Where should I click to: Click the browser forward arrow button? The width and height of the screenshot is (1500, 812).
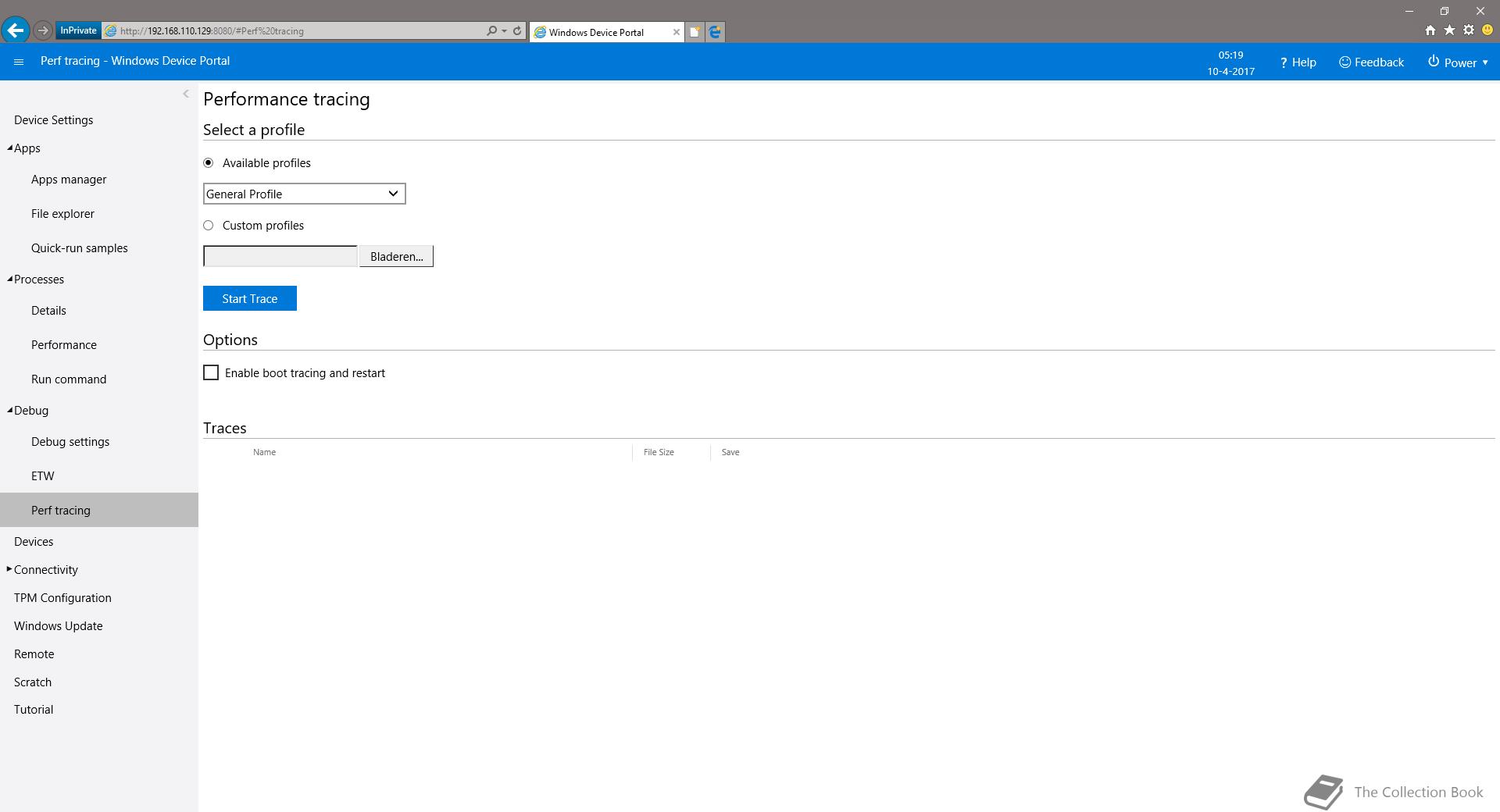click(43, 30)
